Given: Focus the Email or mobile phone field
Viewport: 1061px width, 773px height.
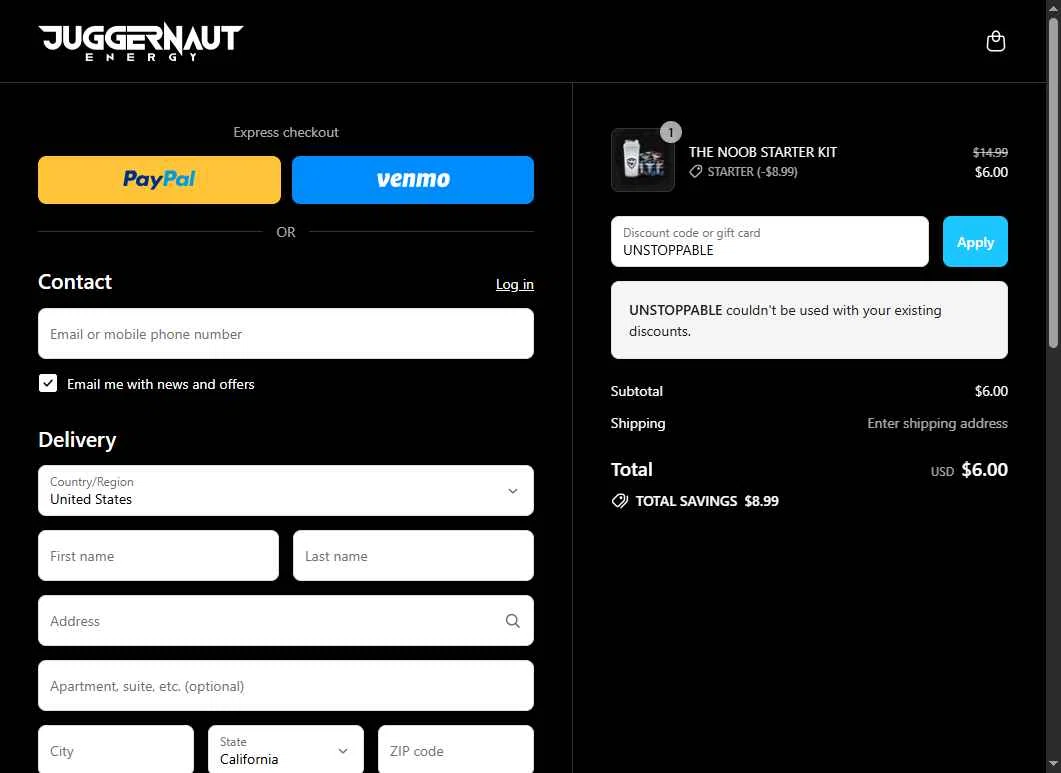Looking at the screenshot, I should [x=286, y=334].
